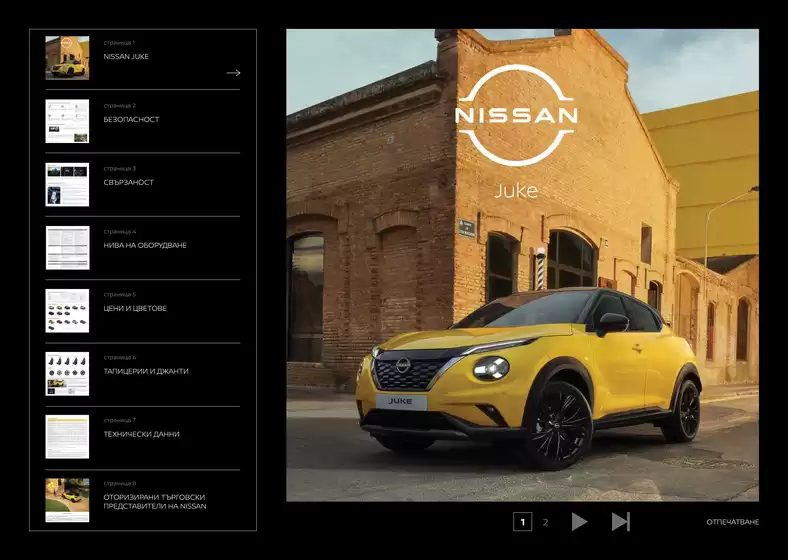This screenshot has width=788, height=560.
Task: Jump to last page with skip icon
Action: [620, 521]
